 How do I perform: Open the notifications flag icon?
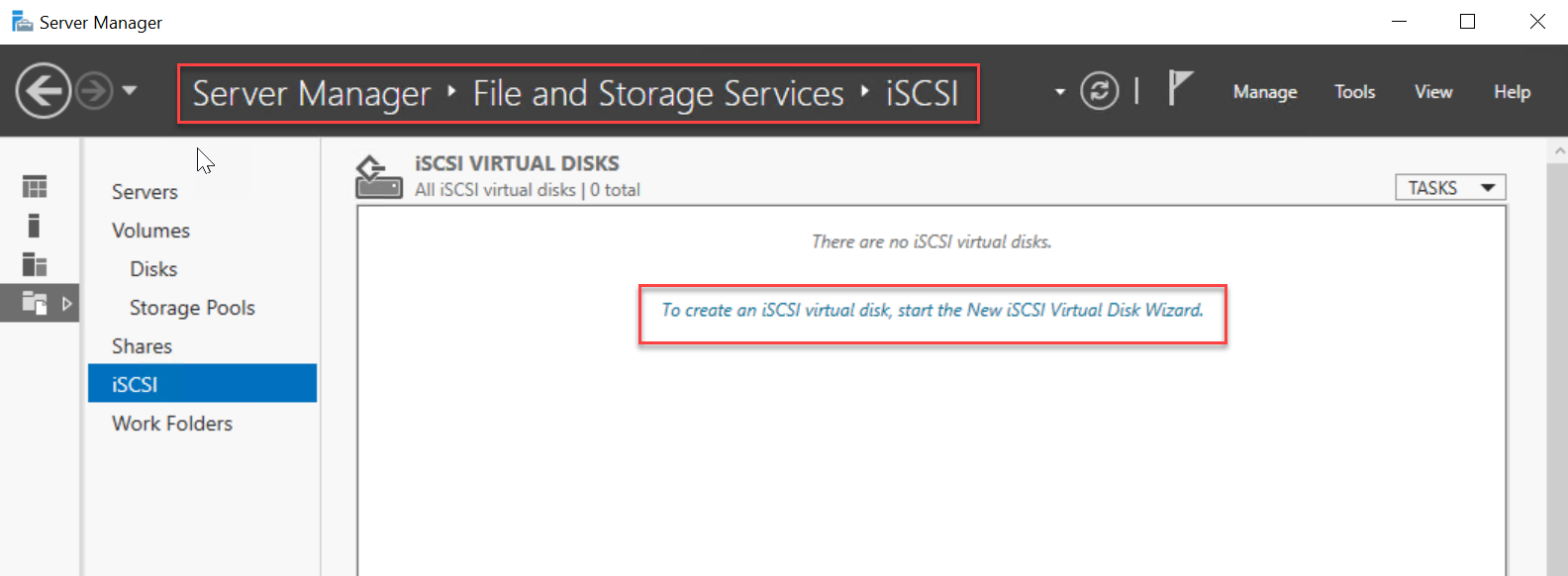coord(1180,88)
